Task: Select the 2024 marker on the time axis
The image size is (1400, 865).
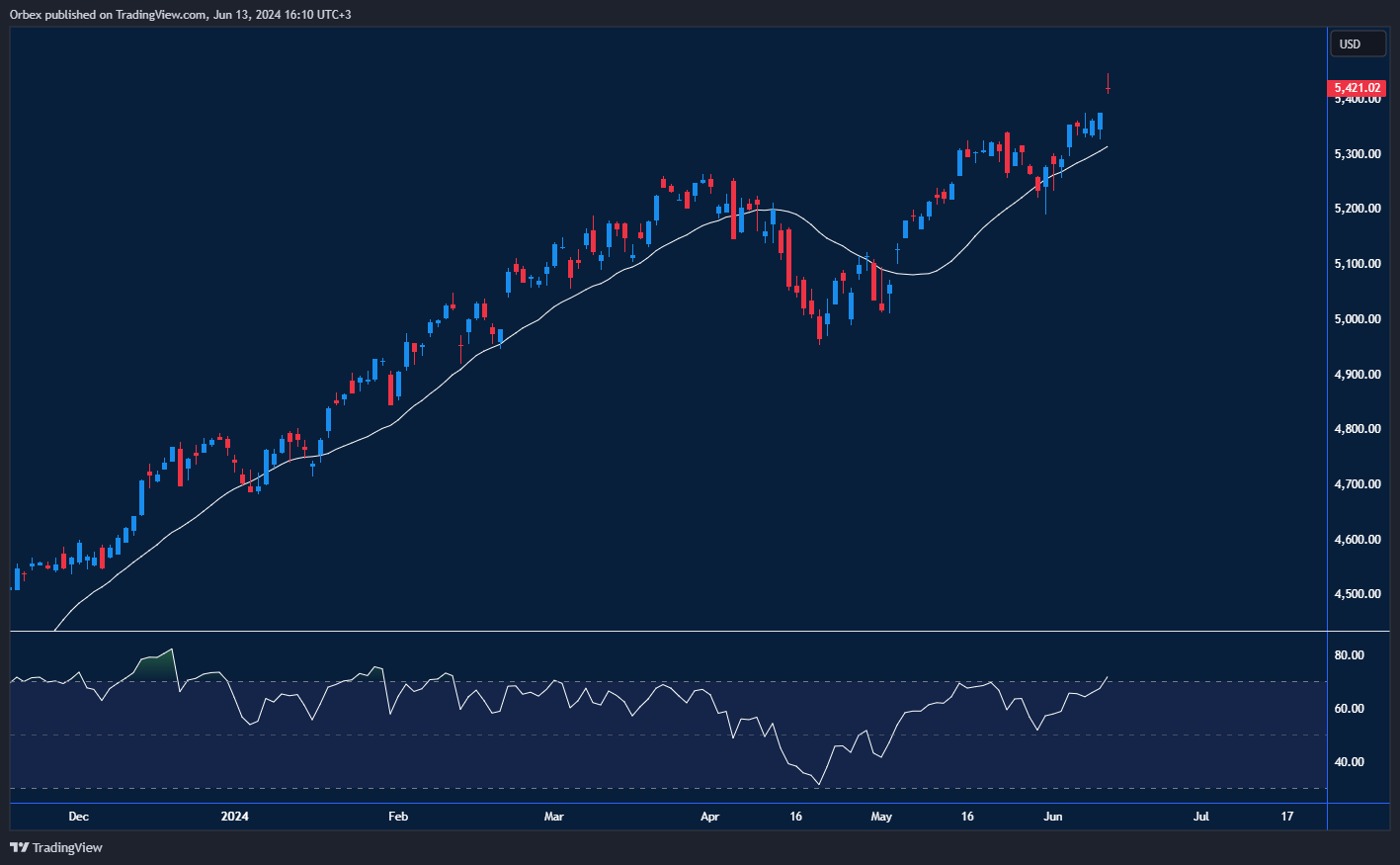Action: click(234, 817)
